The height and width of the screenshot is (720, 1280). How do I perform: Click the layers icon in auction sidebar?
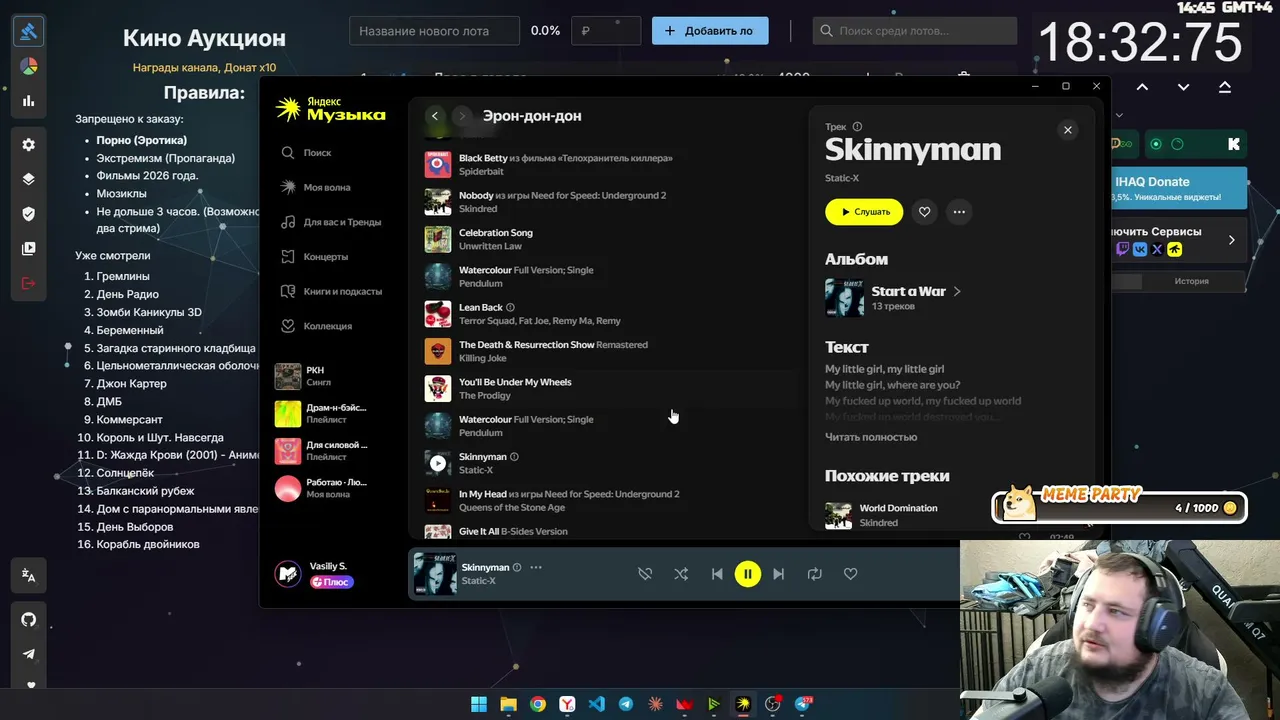point(29,180)
